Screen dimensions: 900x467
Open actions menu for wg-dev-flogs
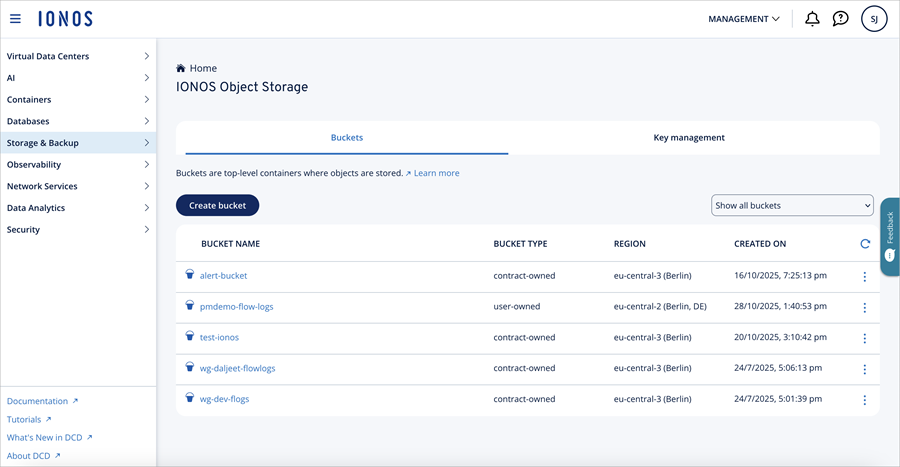864,400
